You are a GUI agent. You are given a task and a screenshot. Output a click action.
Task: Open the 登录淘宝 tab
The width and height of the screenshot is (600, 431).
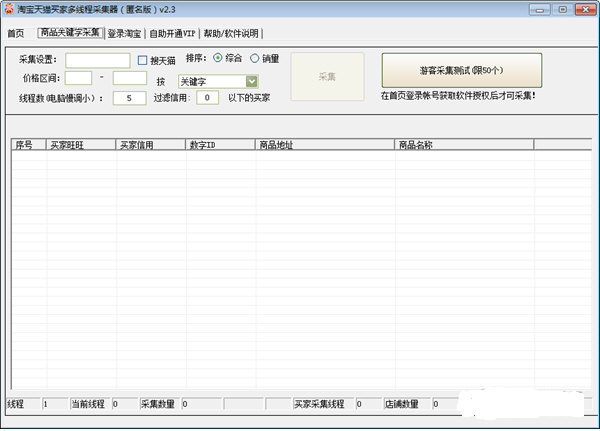click(x=124, y=34)
